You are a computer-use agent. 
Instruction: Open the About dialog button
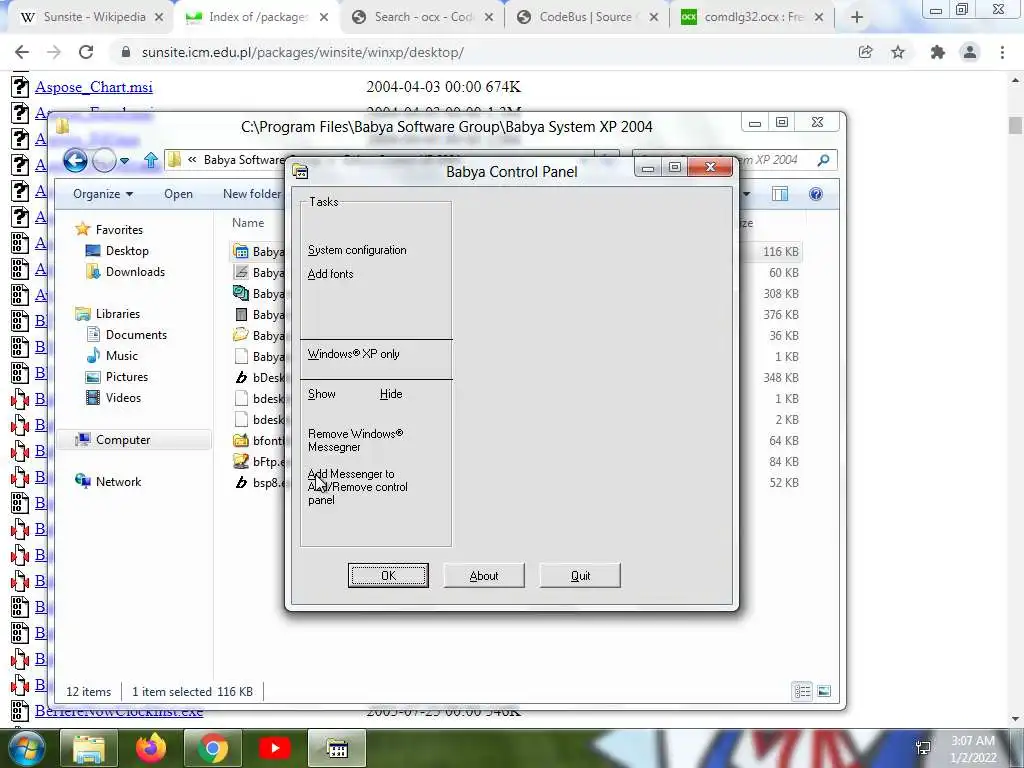(484, 575)
